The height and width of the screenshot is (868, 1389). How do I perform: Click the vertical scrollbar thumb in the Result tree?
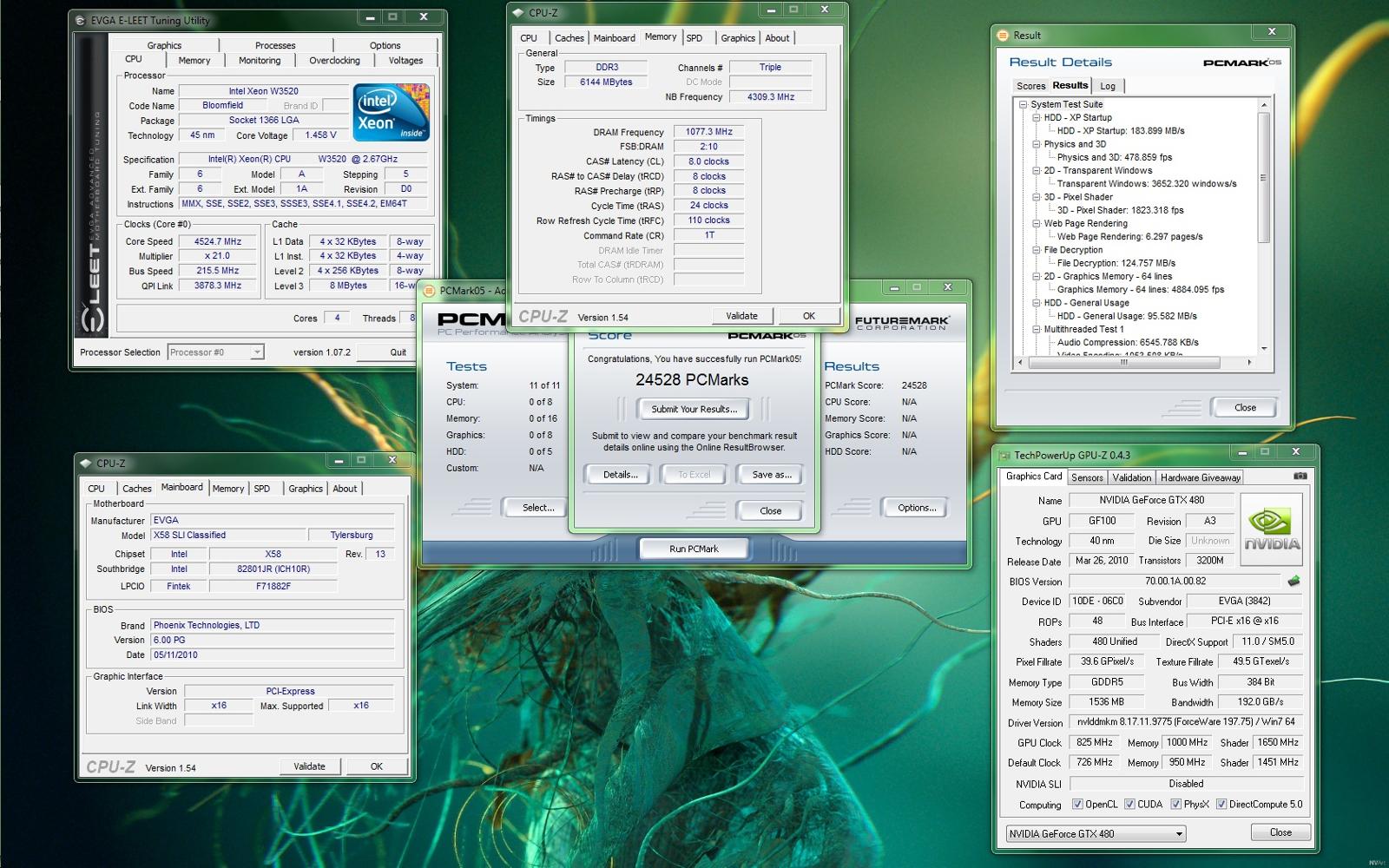(1264, 178)
